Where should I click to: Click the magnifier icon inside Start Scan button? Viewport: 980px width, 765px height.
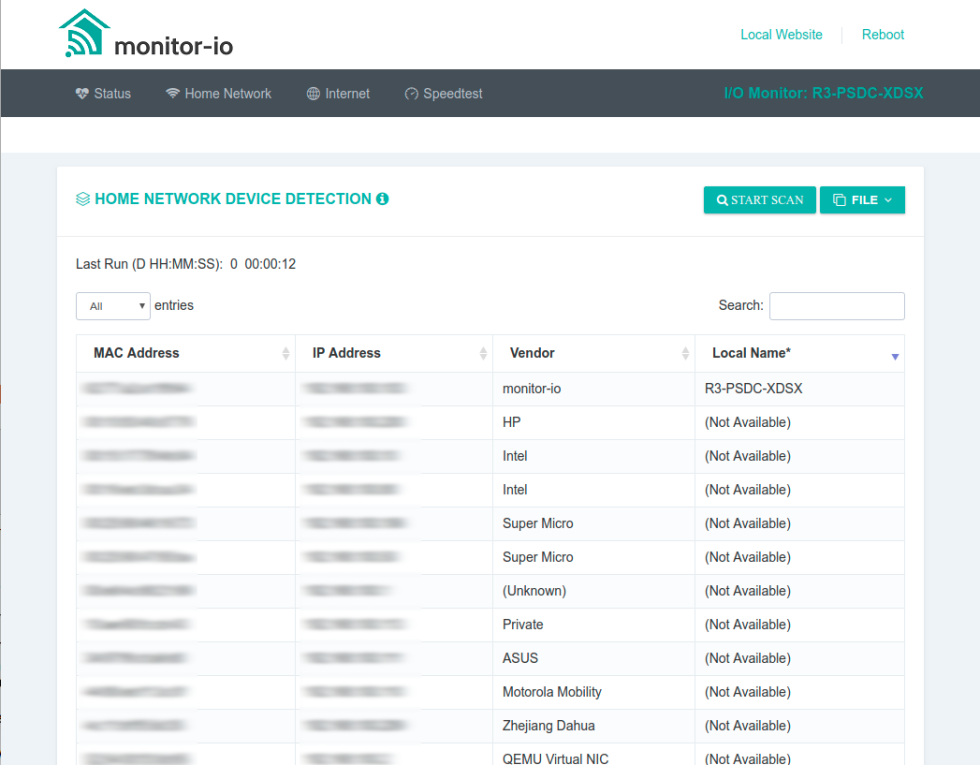click(723, 200)
